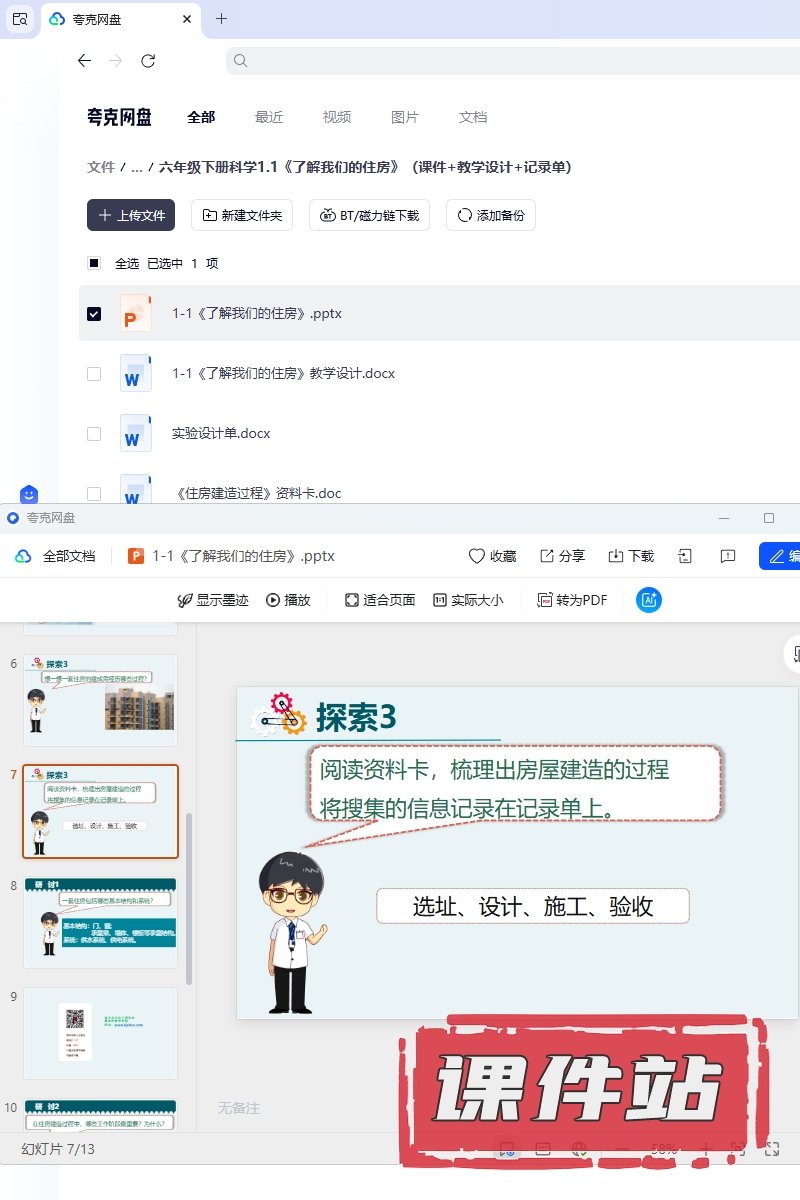The image size is (800, 1200).
Task: Click the 实际大小 actual size icon
Action: point(440,600)
